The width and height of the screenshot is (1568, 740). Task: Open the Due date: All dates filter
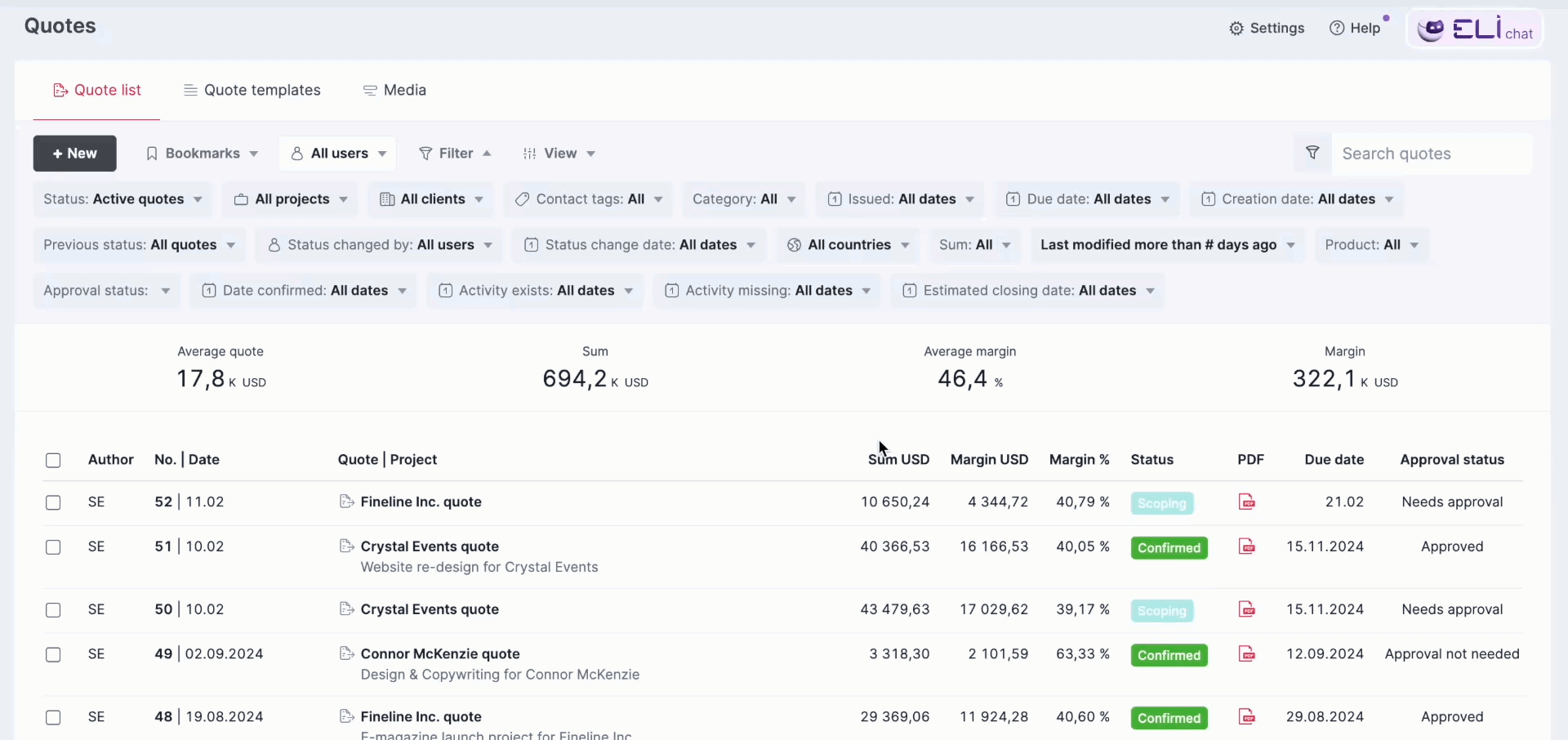click(1088, 199)
